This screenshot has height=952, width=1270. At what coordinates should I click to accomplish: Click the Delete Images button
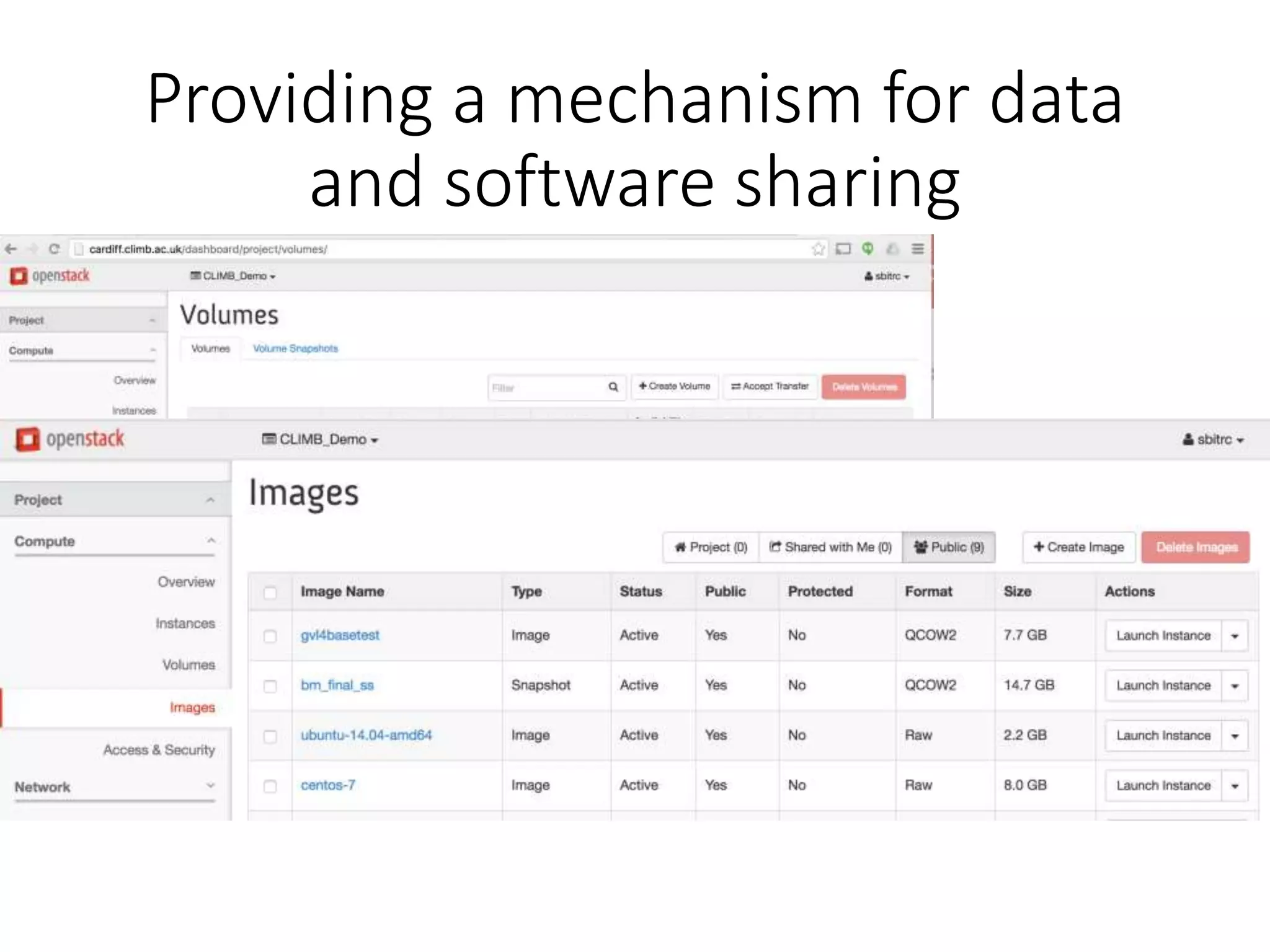click(x=1196, y=547)
